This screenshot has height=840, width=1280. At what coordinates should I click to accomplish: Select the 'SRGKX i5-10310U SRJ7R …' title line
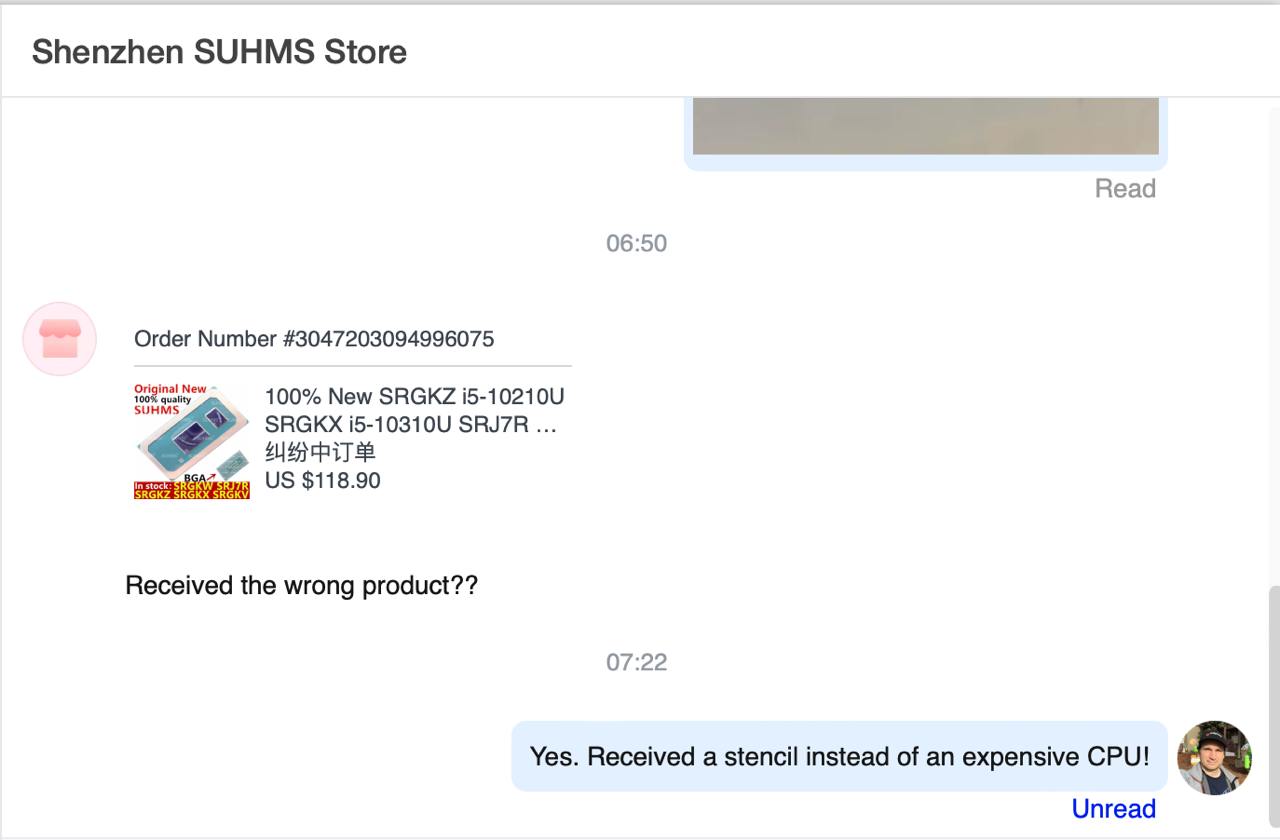(x=410, y=425)
